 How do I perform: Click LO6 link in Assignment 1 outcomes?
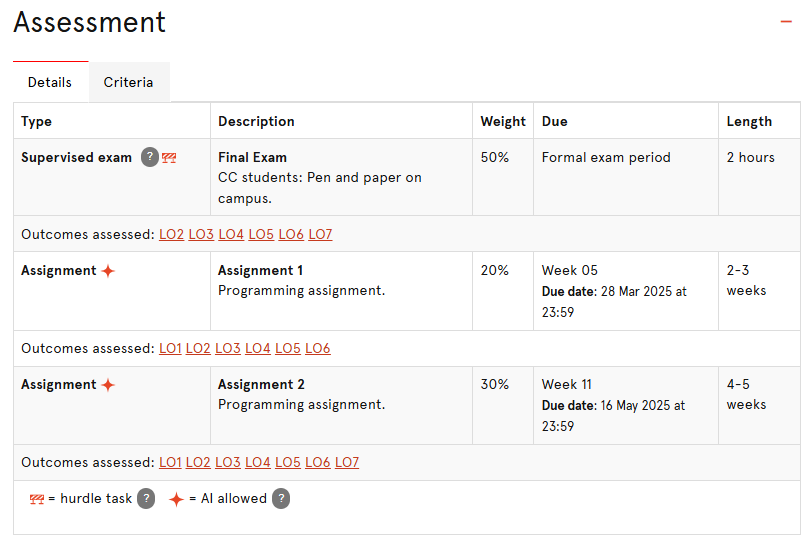click(x=318, y=348)
